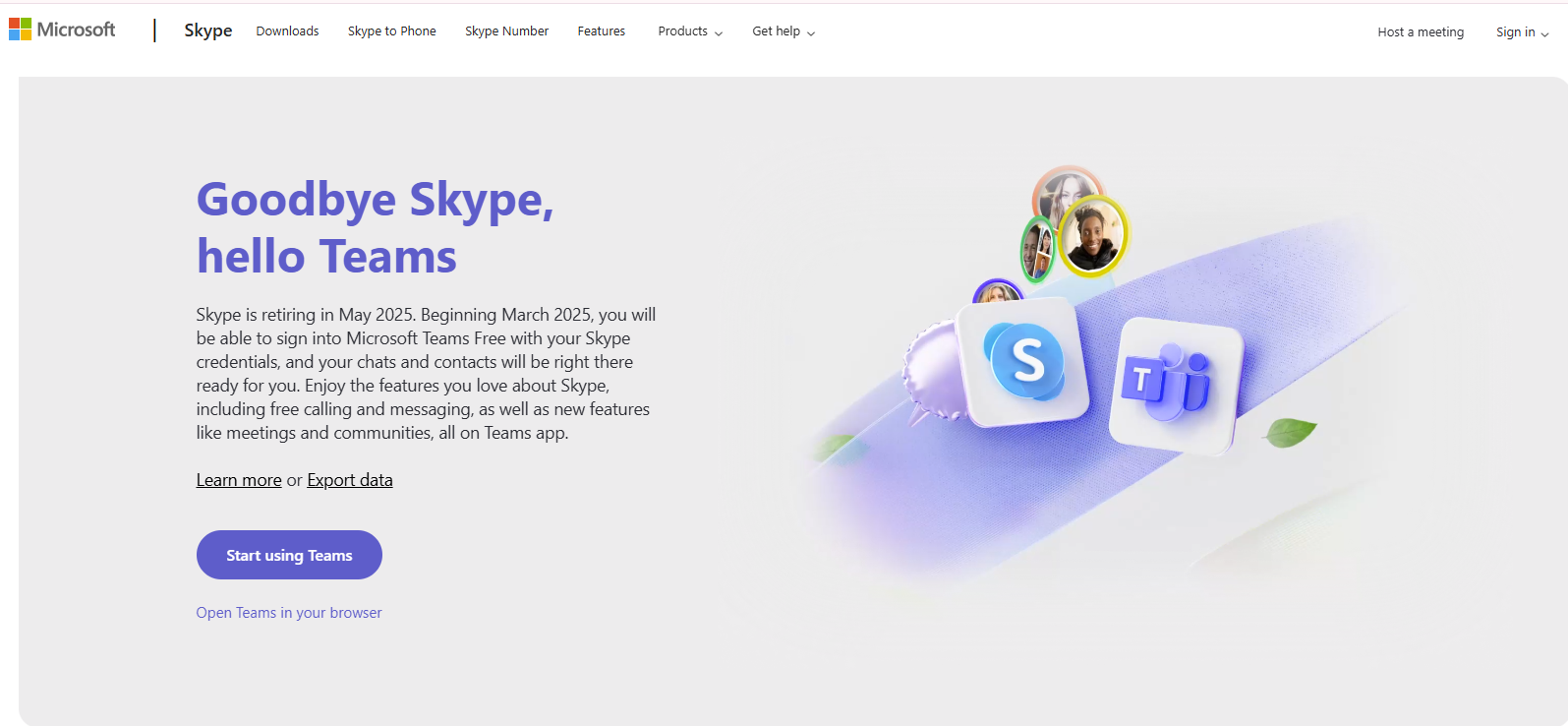Click the Microsoft logo

[62, 30]
